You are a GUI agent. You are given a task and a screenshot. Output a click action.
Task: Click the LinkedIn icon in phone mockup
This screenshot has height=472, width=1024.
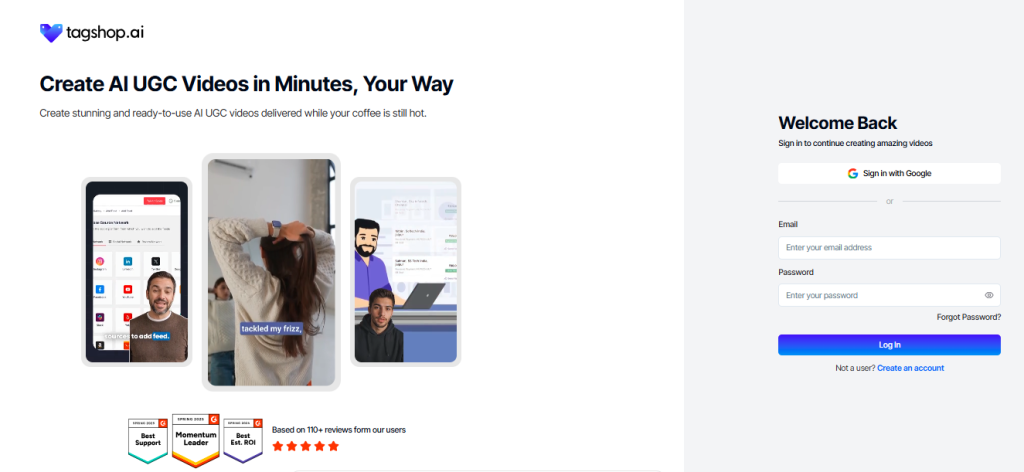[128, 262]
